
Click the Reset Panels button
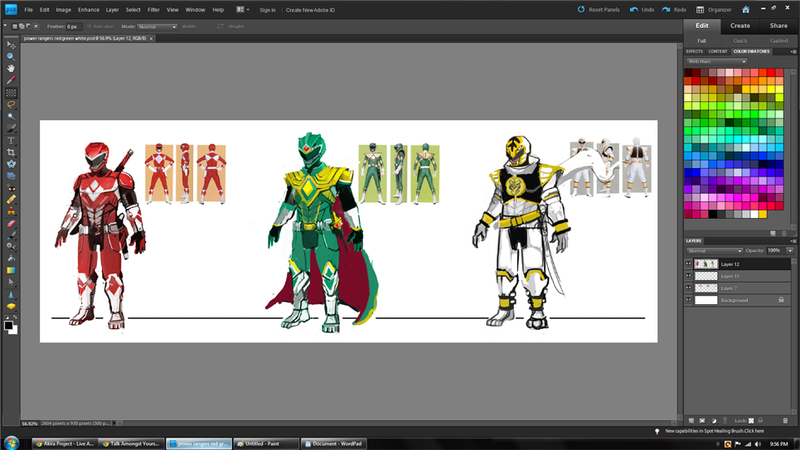click(x=598, y=10)
